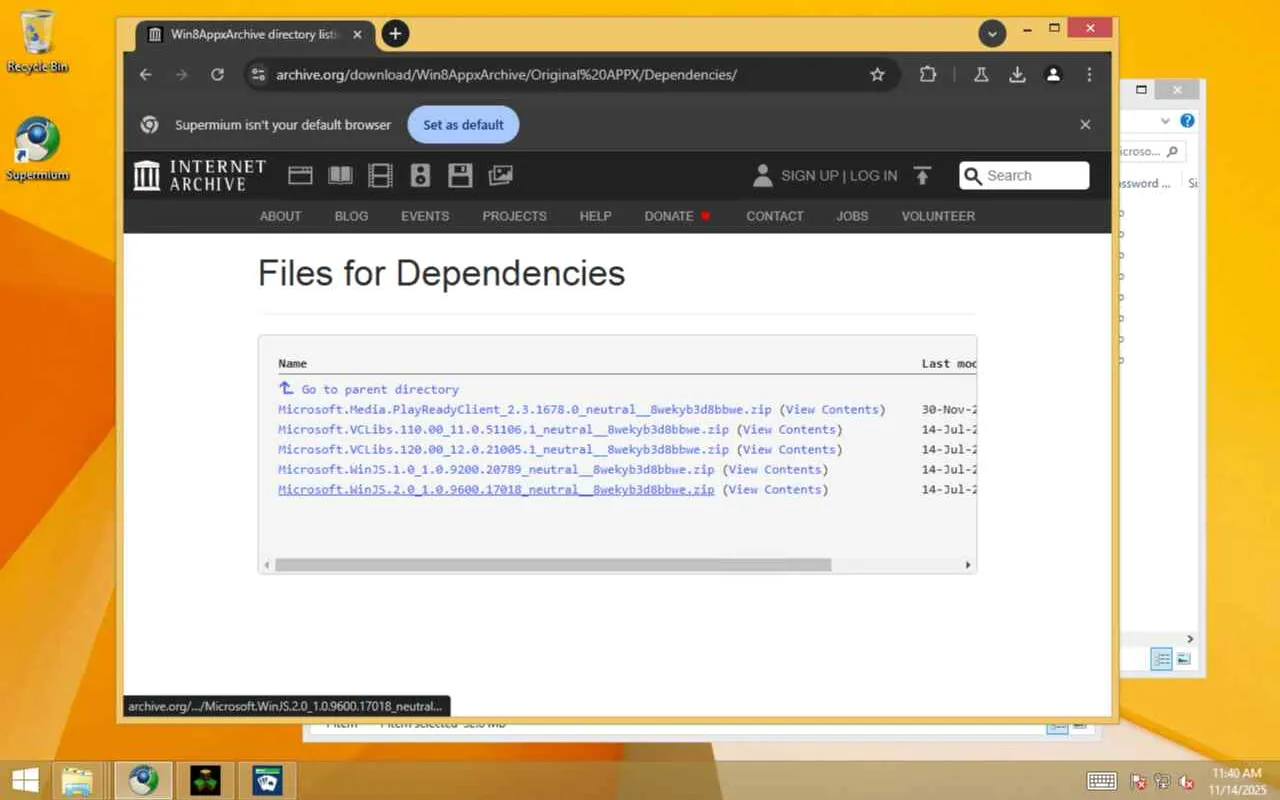Open a new browser tab
1280x800 pixels.
[x=395, y=34]
